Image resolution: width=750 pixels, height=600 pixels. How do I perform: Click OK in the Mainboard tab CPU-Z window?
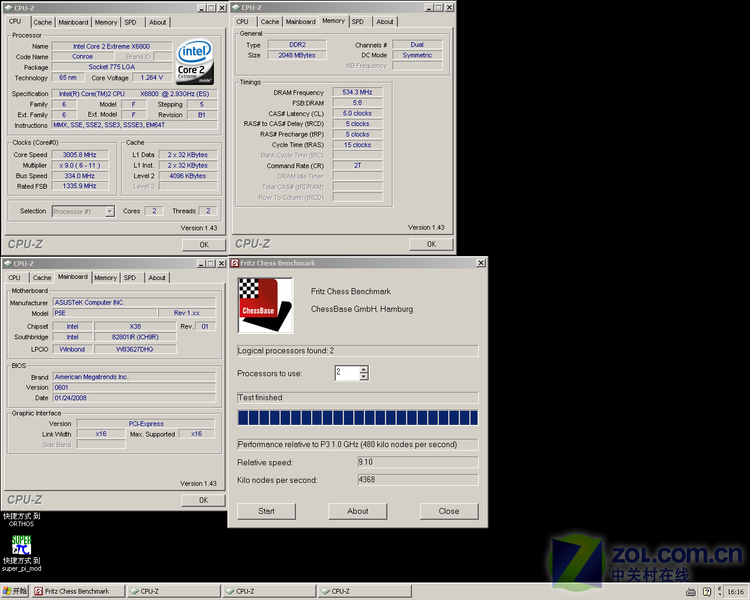pos(203,500)
